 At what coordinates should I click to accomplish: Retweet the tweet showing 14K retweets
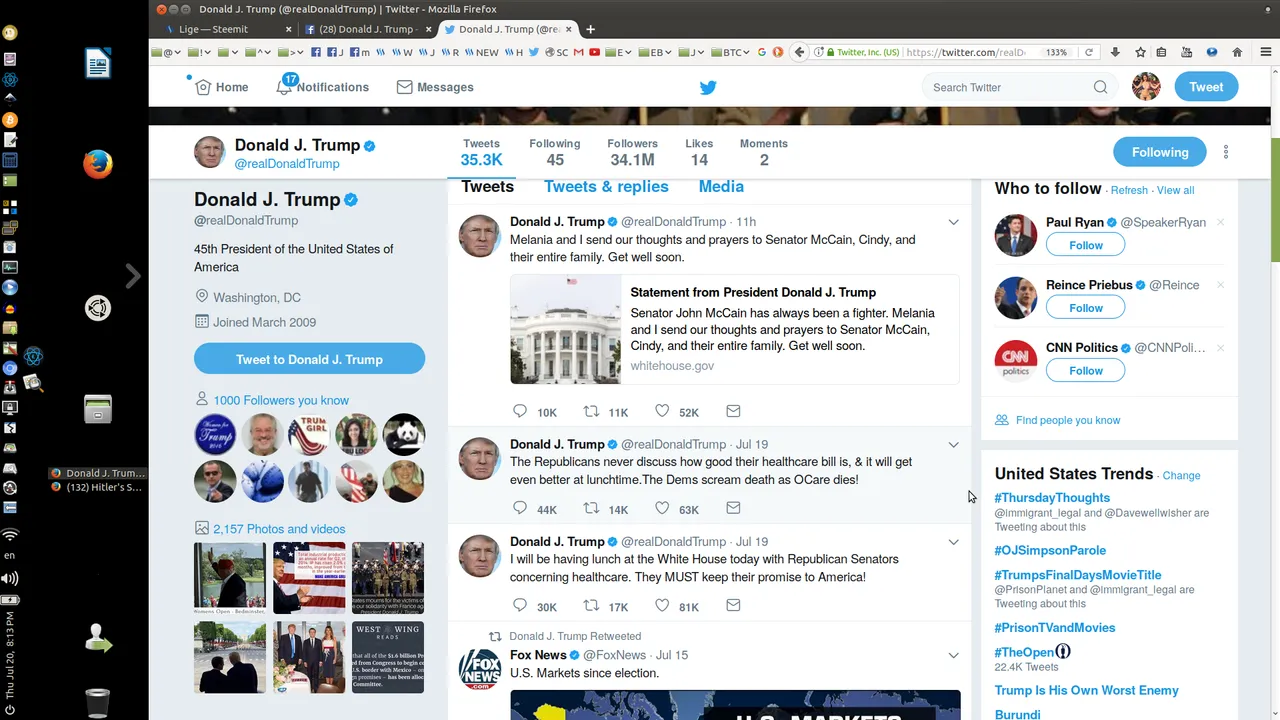pos(591,508)
